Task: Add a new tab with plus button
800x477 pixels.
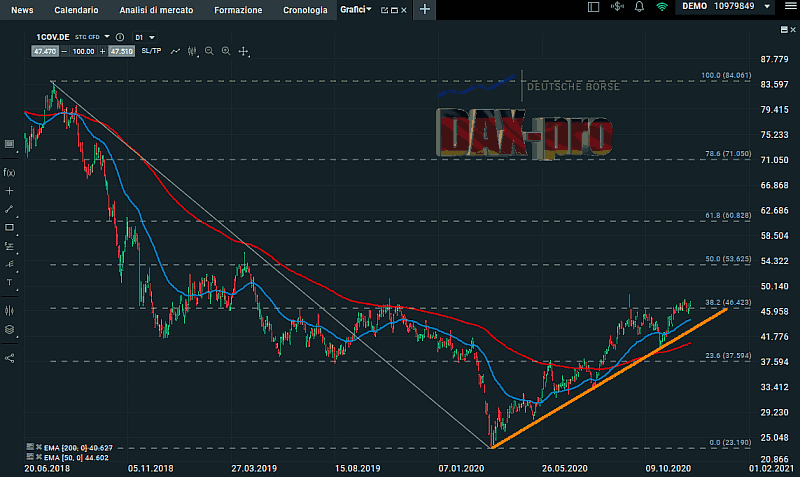Action: click(x=424, y=9)
